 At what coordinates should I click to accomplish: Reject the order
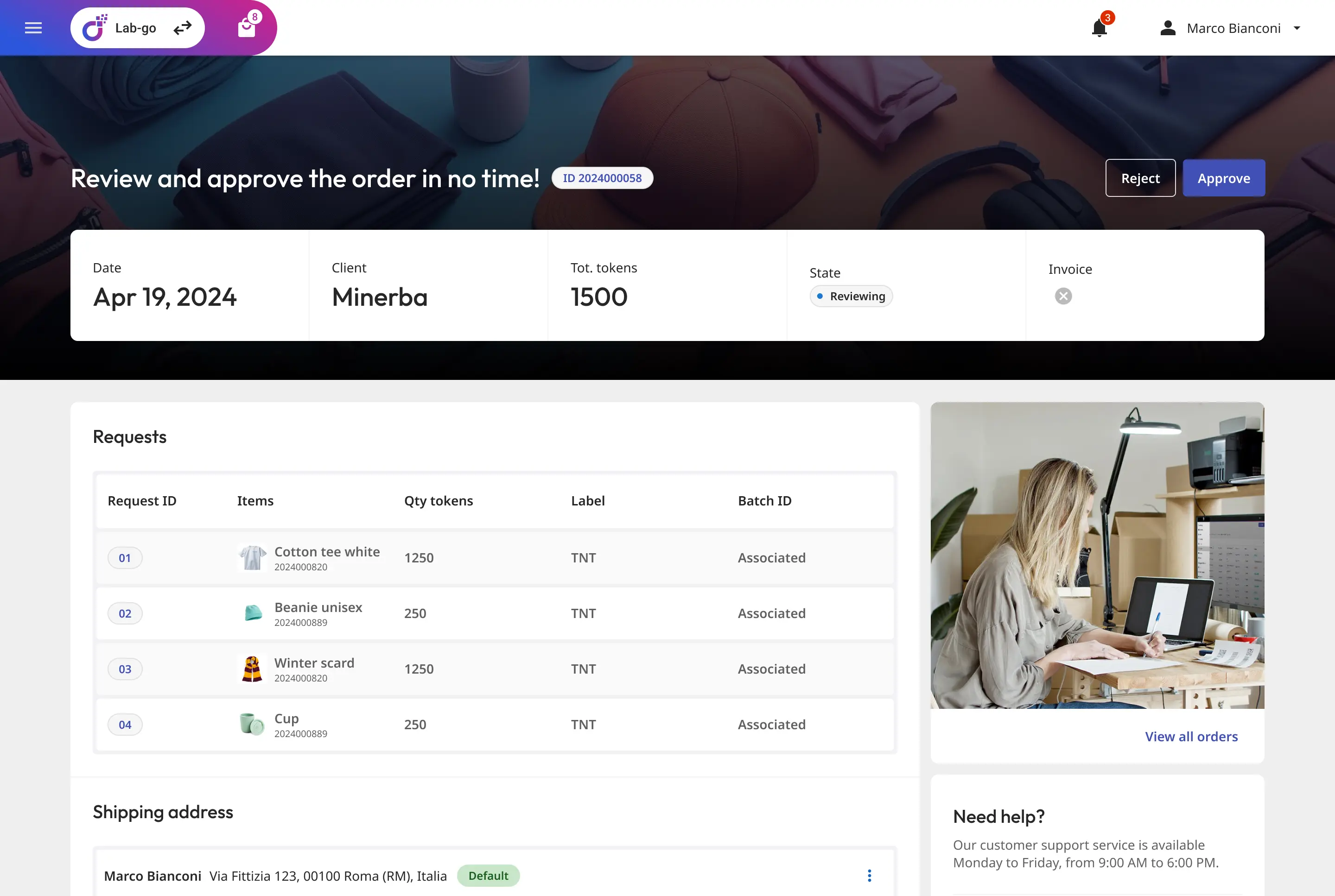1140,178
